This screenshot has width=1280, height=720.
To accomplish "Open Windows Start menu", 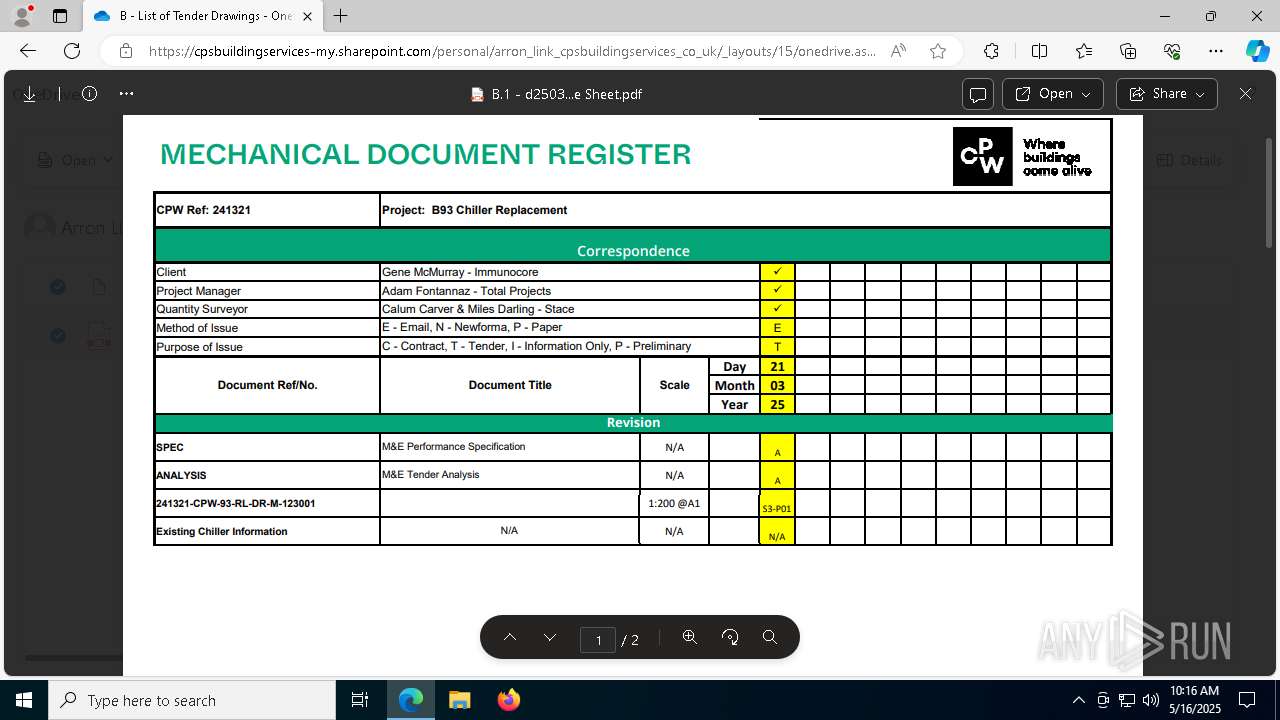I will click(x=24, y=700).
